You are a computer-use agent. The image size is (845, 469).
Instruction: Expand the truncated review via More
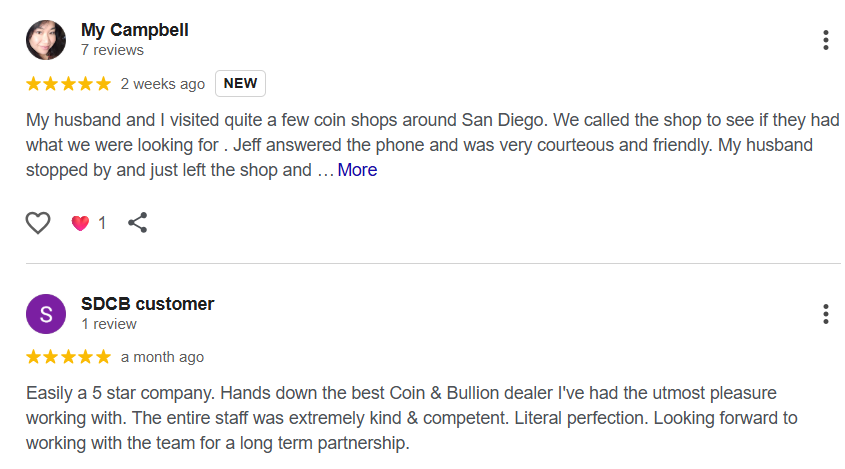tap(357, 170)
